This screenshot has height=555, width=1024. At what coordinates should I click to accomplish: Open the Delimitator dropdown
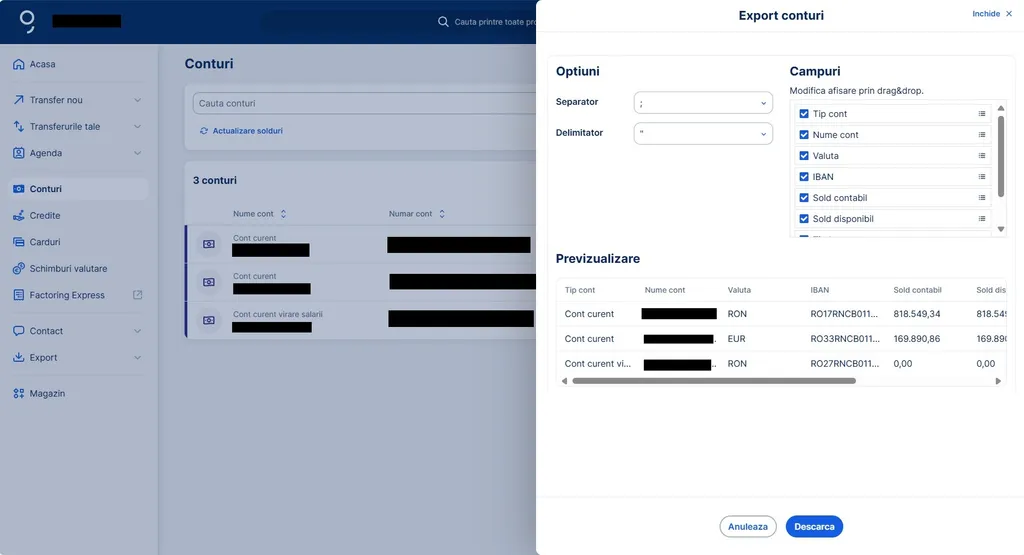tap(703, 133)
